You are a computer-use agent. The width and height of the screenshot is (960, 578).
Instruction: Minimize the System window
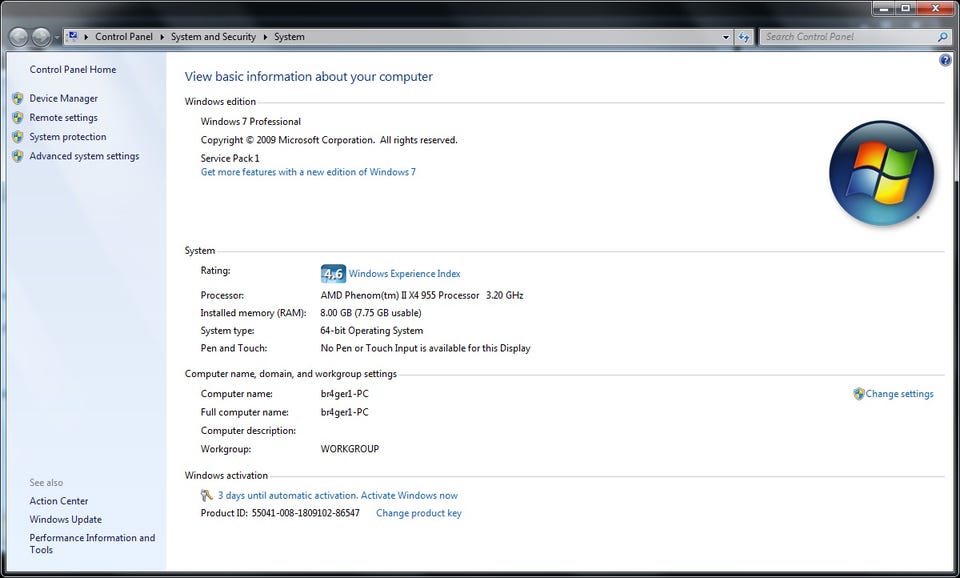pos(884,9)
